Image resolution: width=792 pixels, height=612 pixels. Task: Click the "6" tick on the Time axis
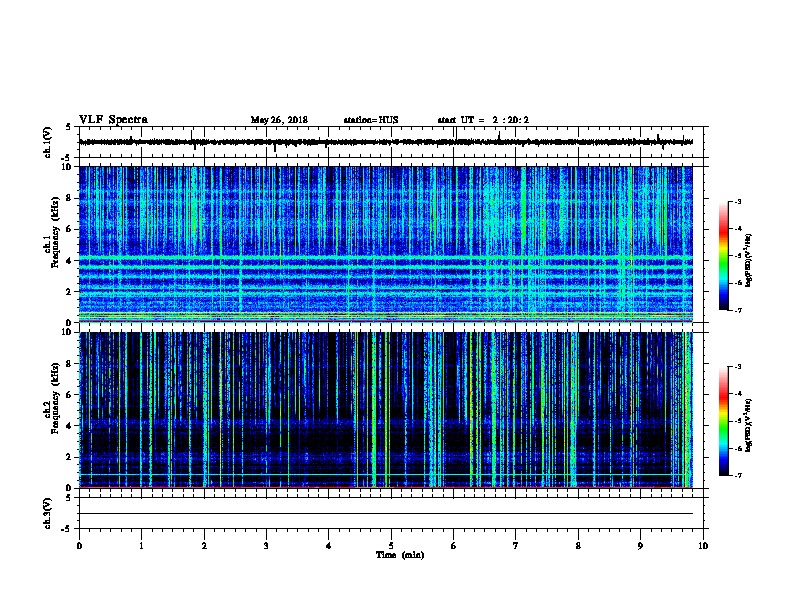(x=454, y=546)
